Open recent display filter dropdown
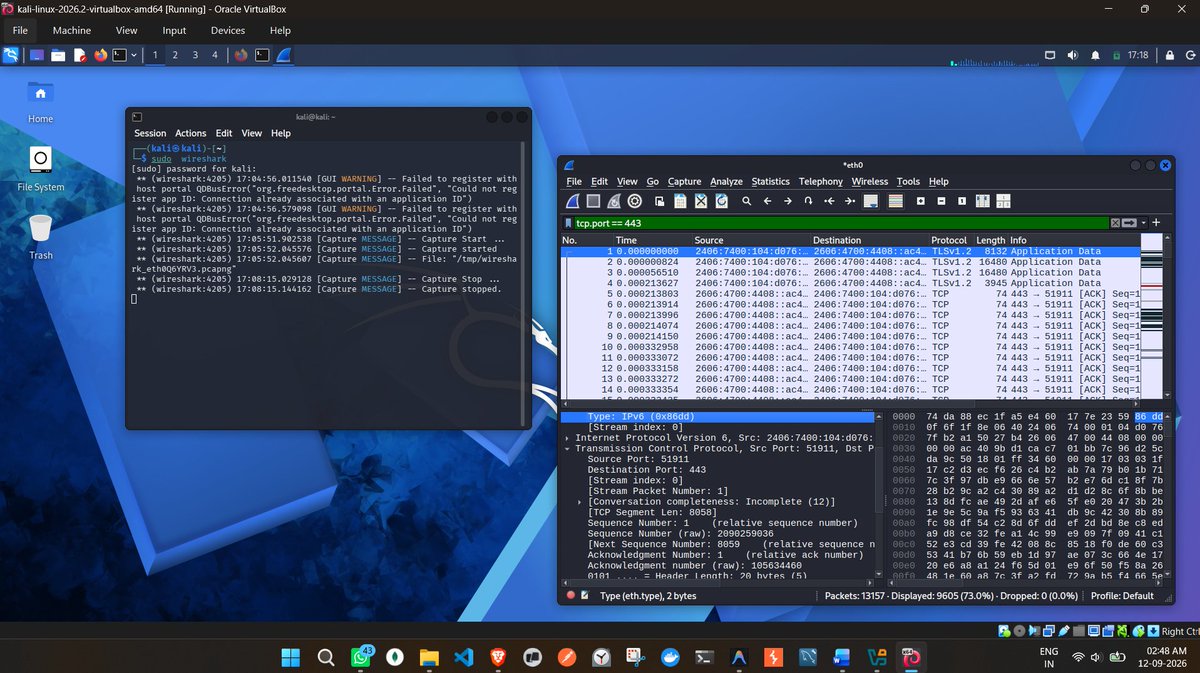Screen dimensions: 1200x673 click(x=1144, y=223)
